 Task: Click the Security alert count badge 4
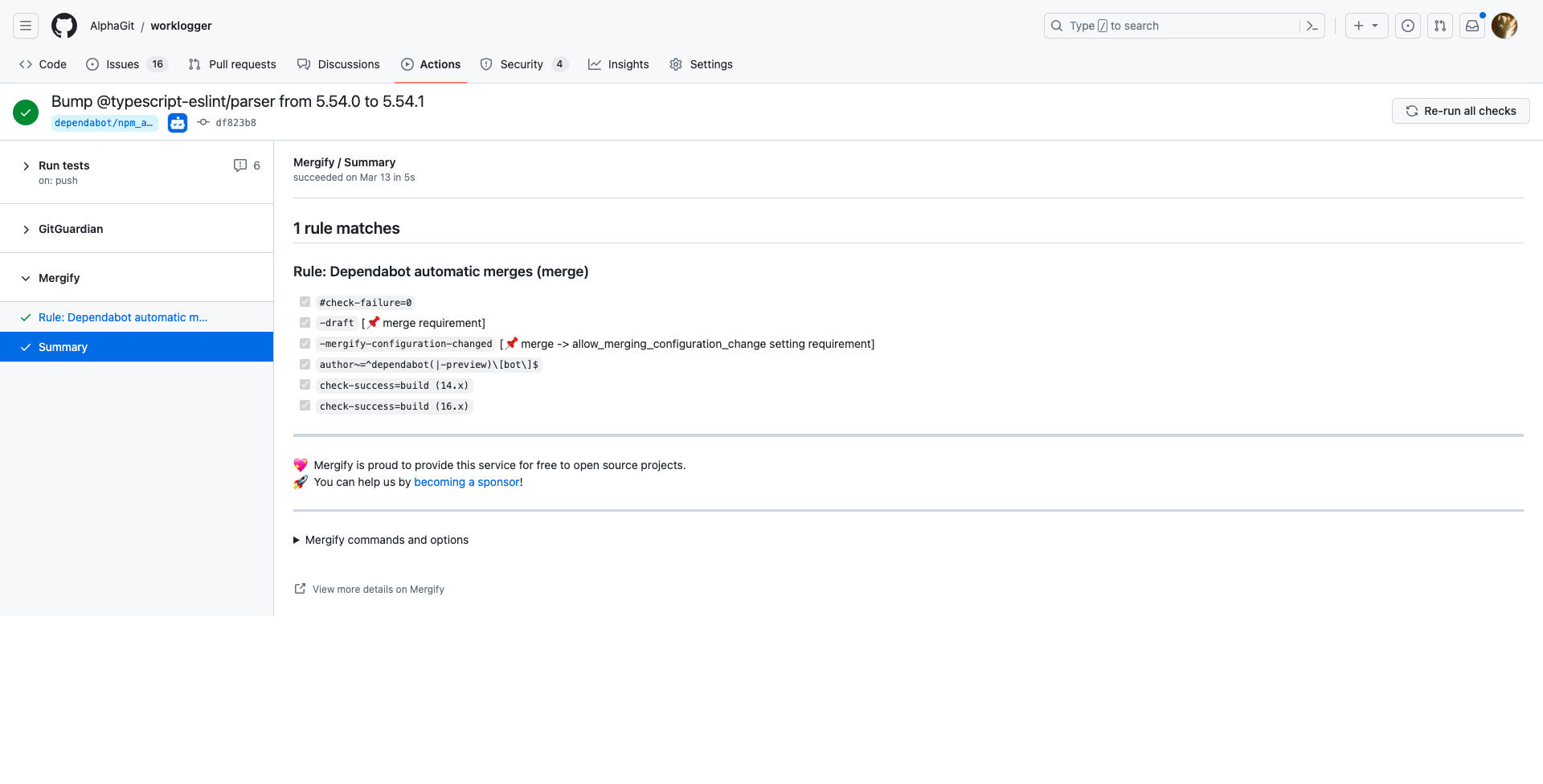pos(559,64)
